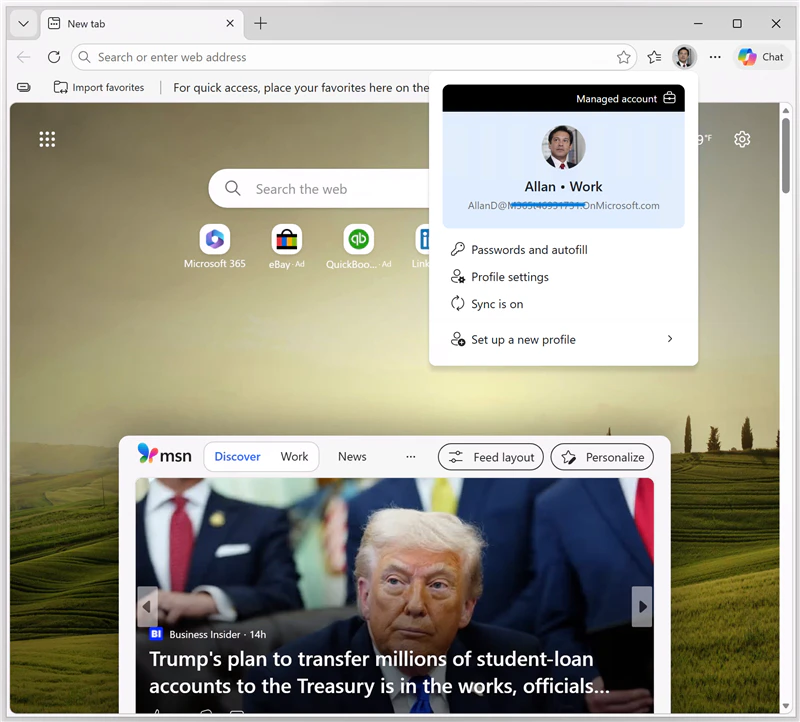Click the scroll down arrow
The image size is (800, 722).
click(786, 706)
